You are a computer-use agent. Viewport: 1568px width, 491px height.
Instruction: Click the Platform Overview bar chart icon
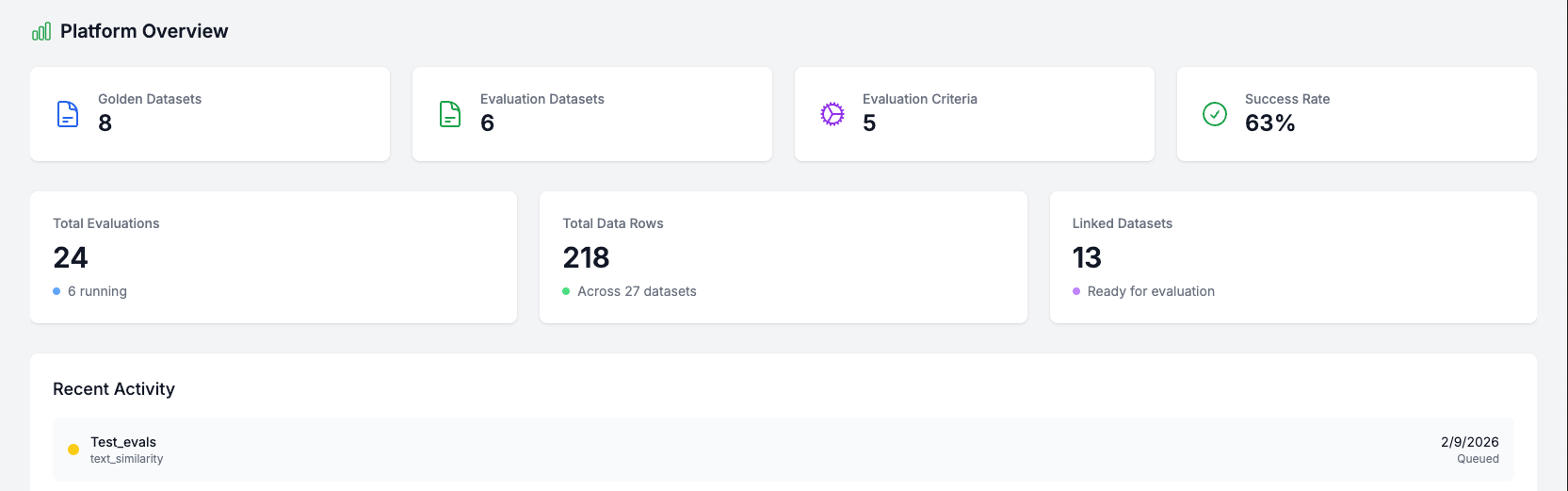[x=41, y=32]
